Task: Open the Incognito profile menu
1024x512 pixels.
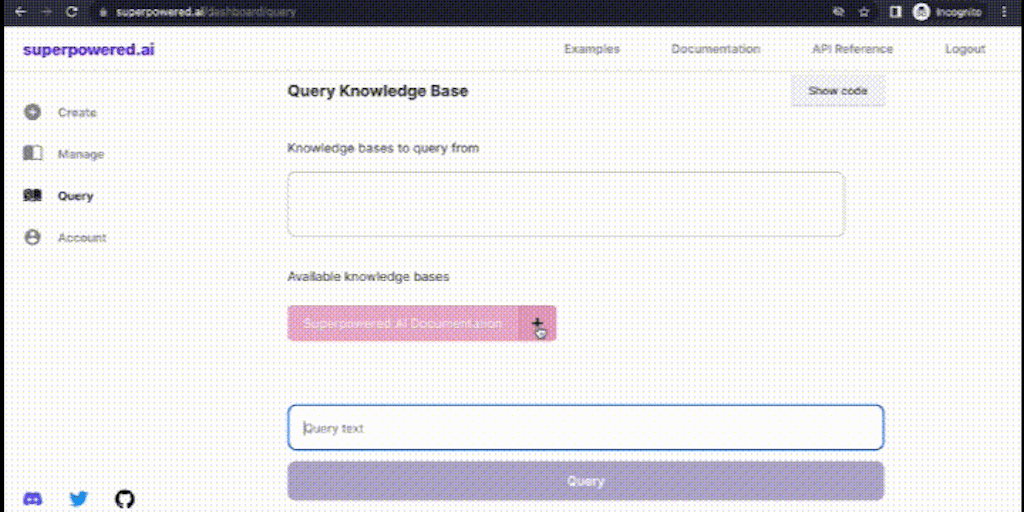Action: coord(948,12)
